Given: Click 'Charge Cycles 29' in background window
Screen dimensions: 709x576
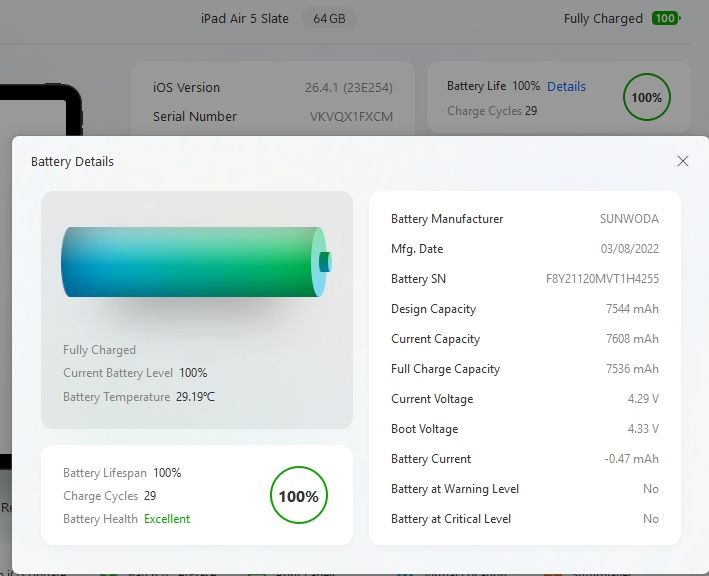Looking at the screenshot, I should pos(492,111).
